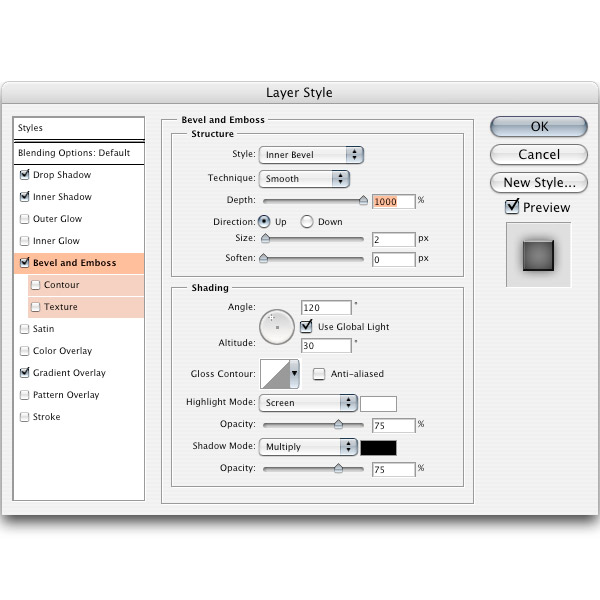Enable the Color Overlay checkbox
Screen dimensions: 600x600
[x=24, y=351]
